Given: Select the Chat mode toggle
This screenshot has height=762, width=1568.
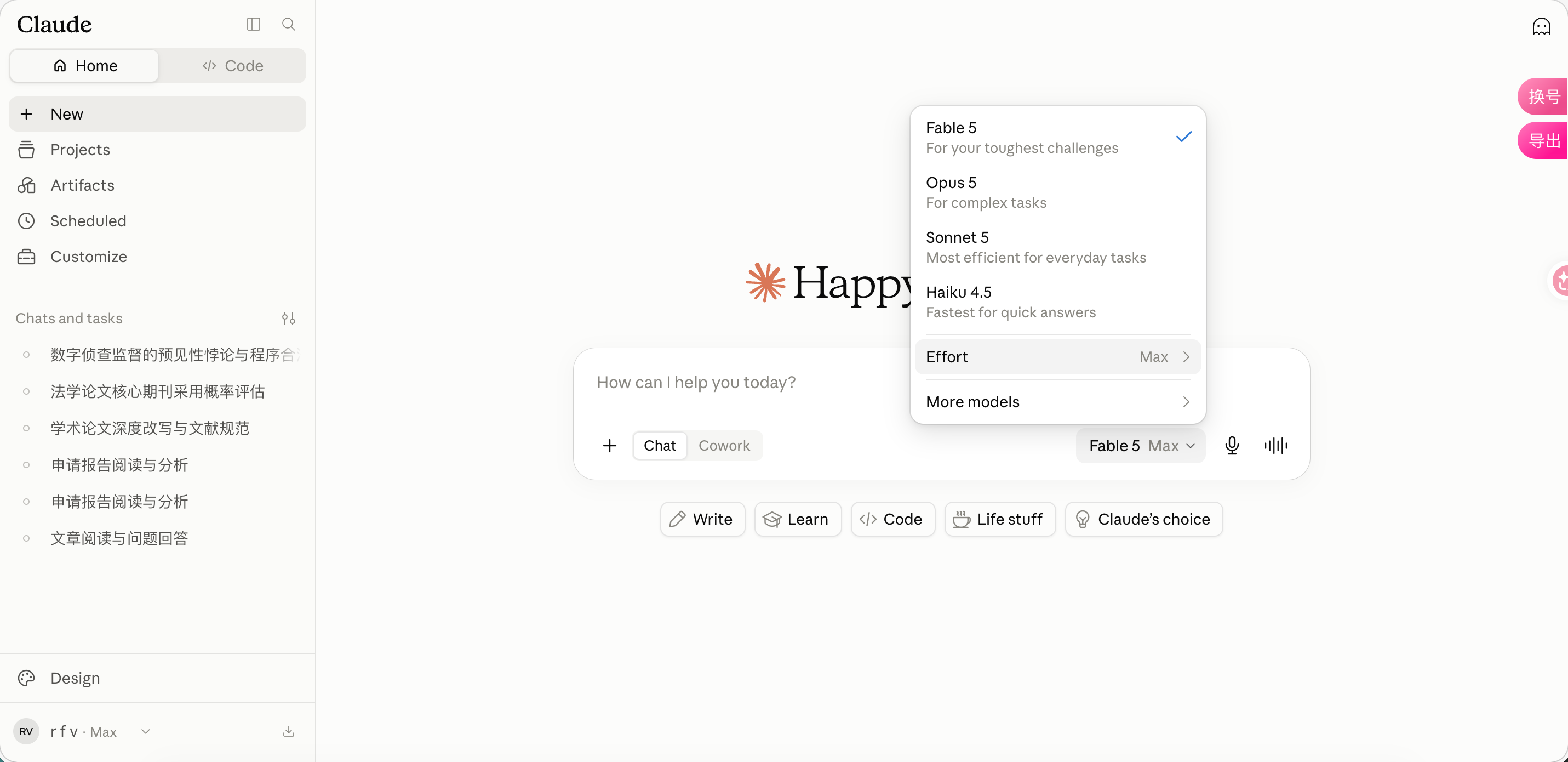Looking at the screenshot, I should click(x=660, y=446).
